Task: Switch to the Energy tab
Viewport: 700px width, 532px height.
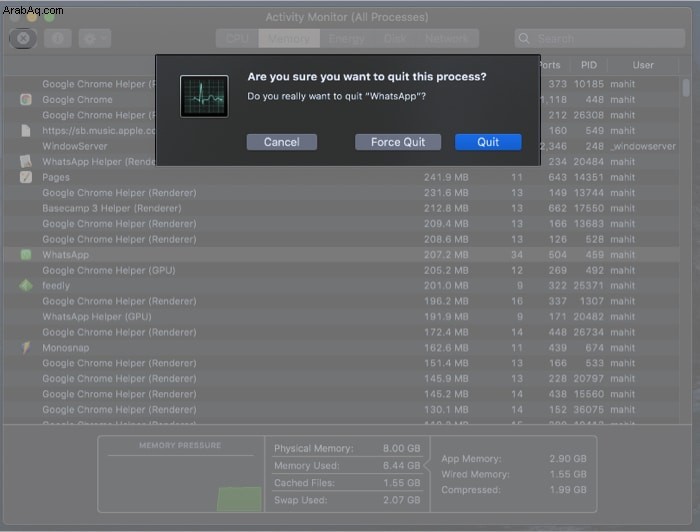Action: point(346,38)
